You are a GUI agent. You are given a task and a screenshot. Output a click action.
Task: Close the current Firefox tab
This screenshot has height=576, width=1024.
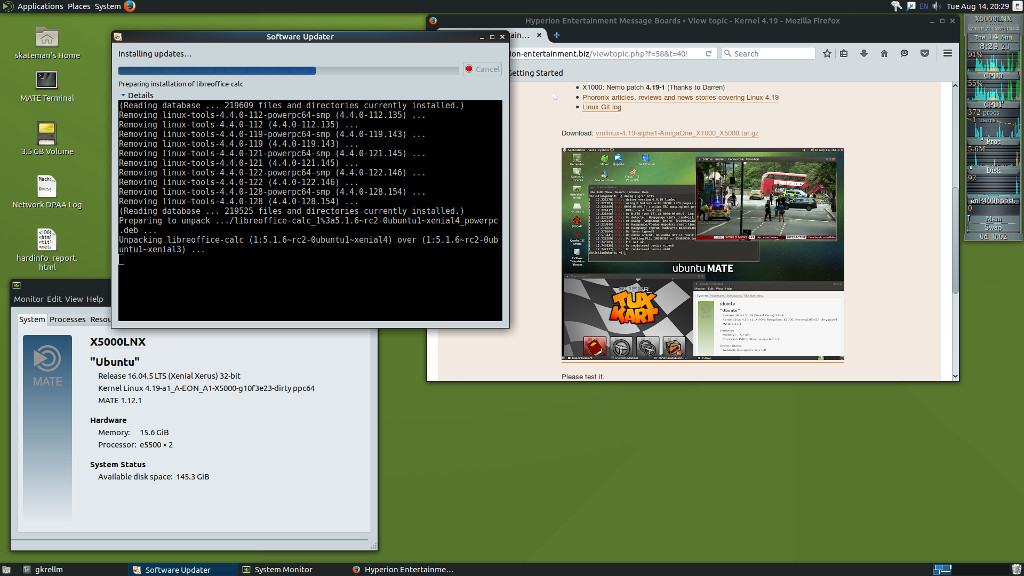click(x=539, y=35)
